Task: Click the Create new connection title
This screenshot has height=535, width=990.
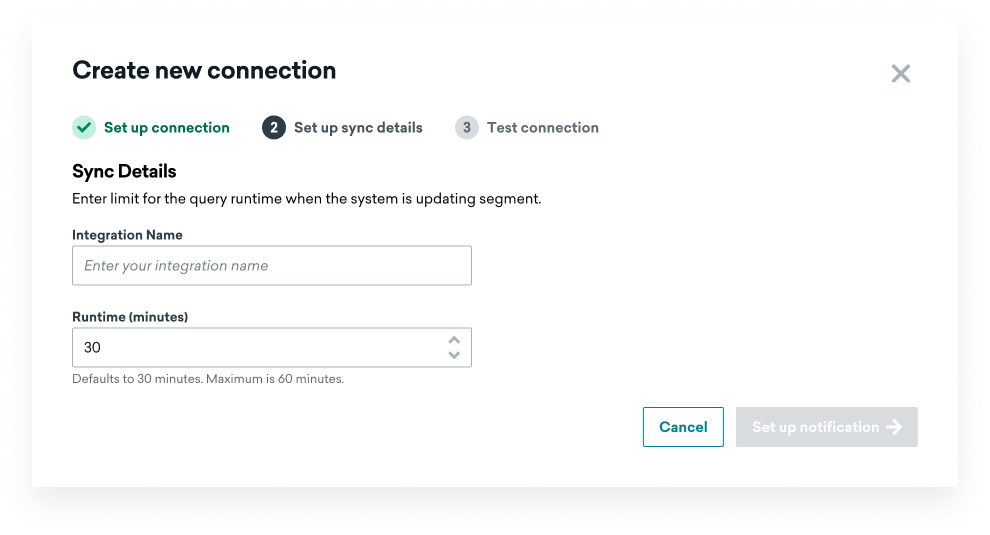Action: (x=204, y=70)
